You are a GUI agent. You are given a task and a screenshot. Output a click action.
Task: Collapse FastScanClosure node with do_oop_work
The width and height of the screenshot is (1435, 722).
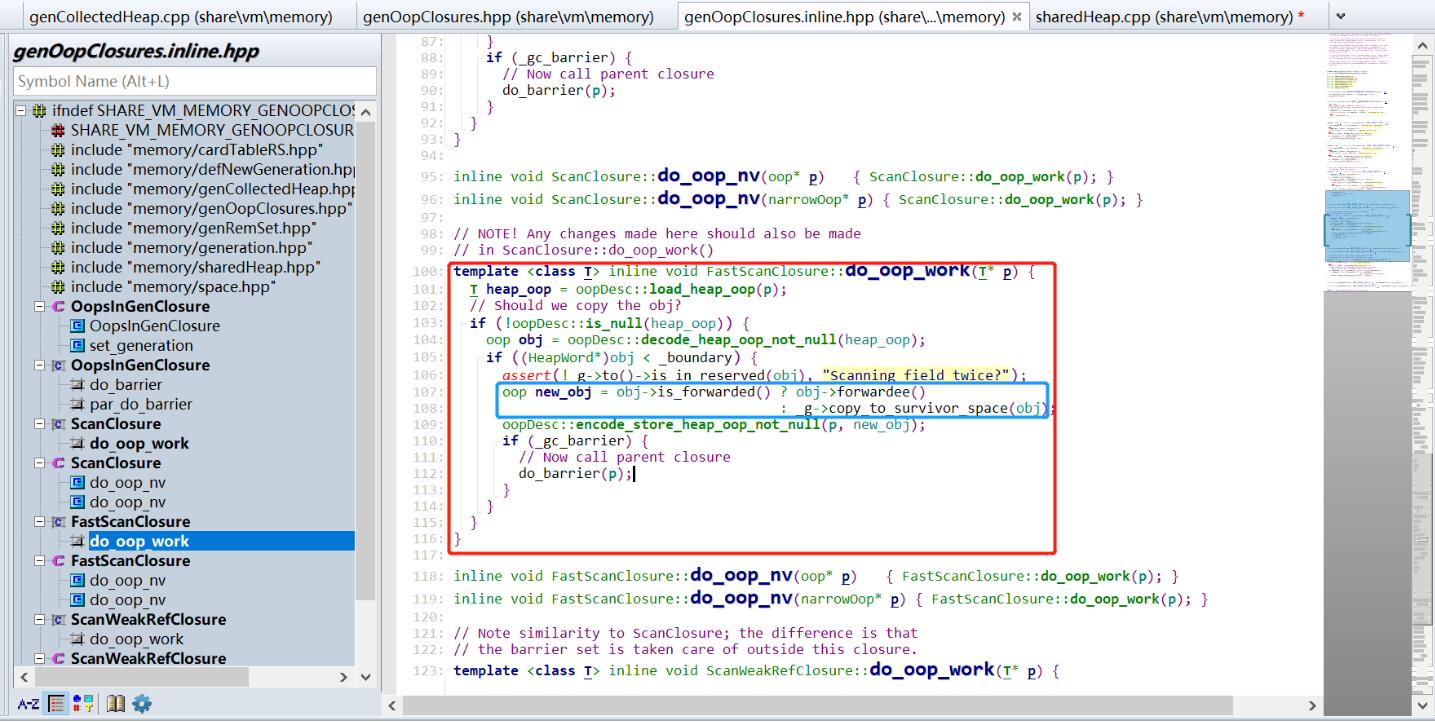[39, 522]
